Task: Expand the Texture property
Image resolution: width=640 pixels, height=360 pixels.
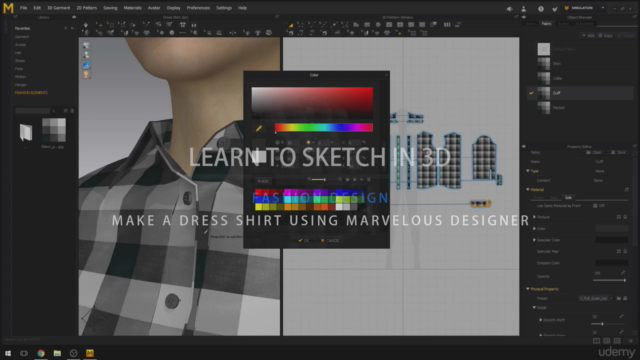Action: click(534, 217)
